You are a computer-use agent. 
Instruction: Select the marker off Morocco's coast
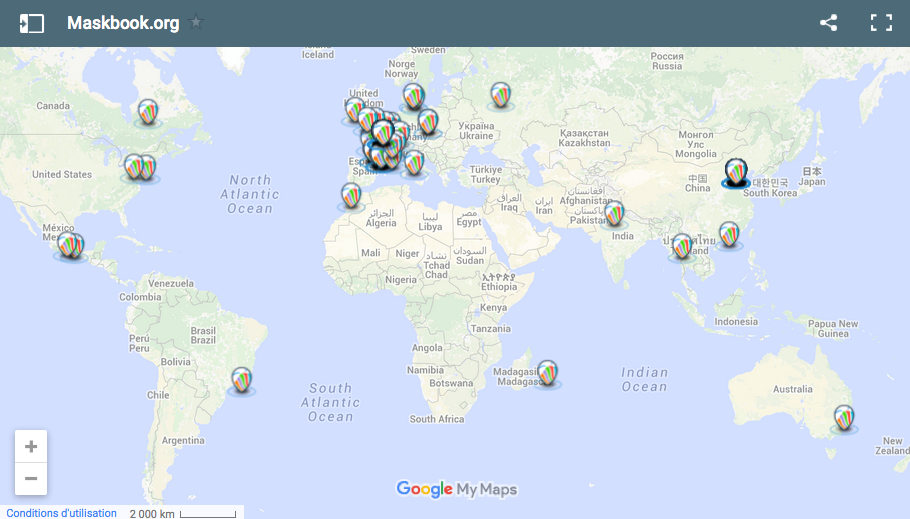pos(351,195)
